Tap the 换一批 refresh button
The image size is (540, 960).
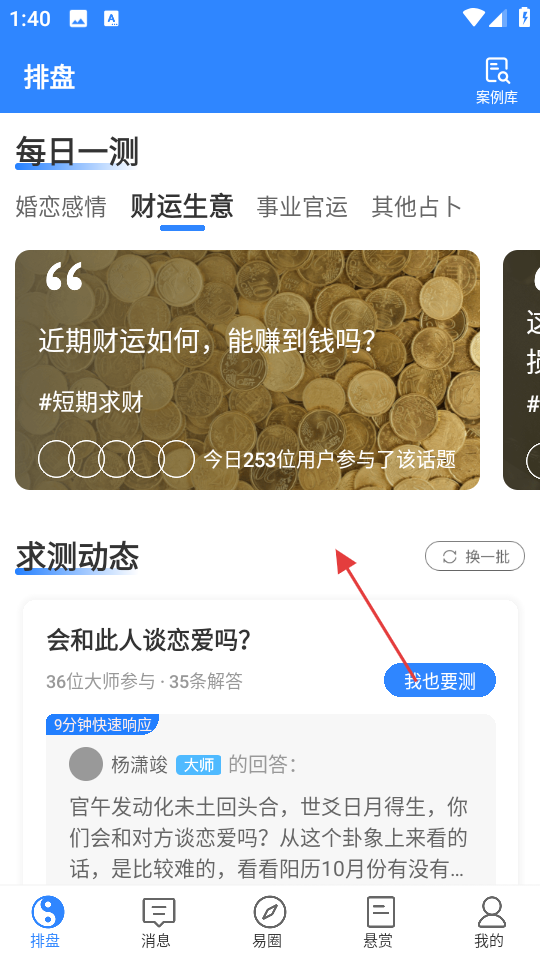(474, 556)
